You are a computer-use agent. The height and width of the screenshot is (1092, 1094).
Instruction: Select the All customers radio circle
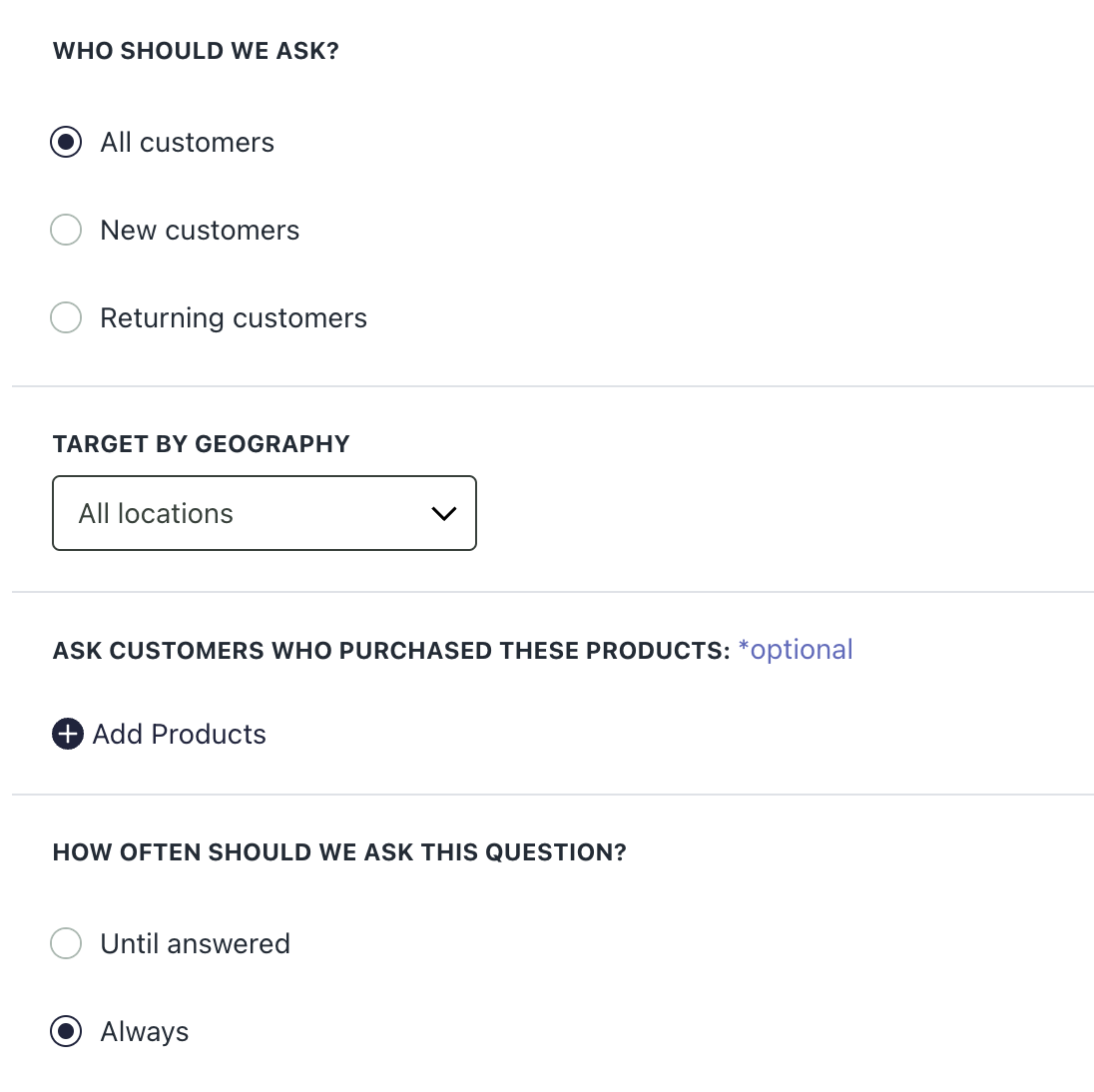coord(66,143)
